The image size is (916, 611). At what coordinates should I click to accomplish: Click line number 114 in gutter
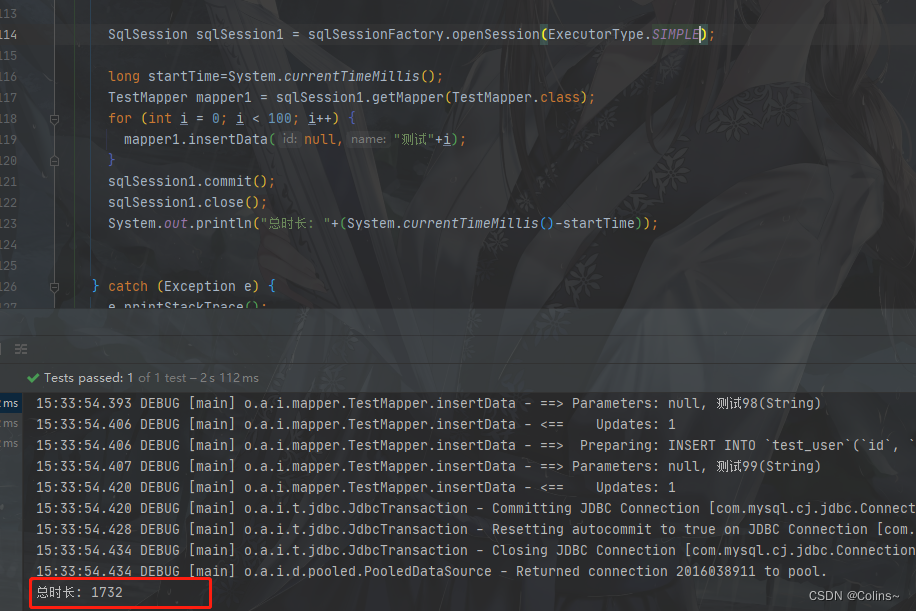[8, 35]
